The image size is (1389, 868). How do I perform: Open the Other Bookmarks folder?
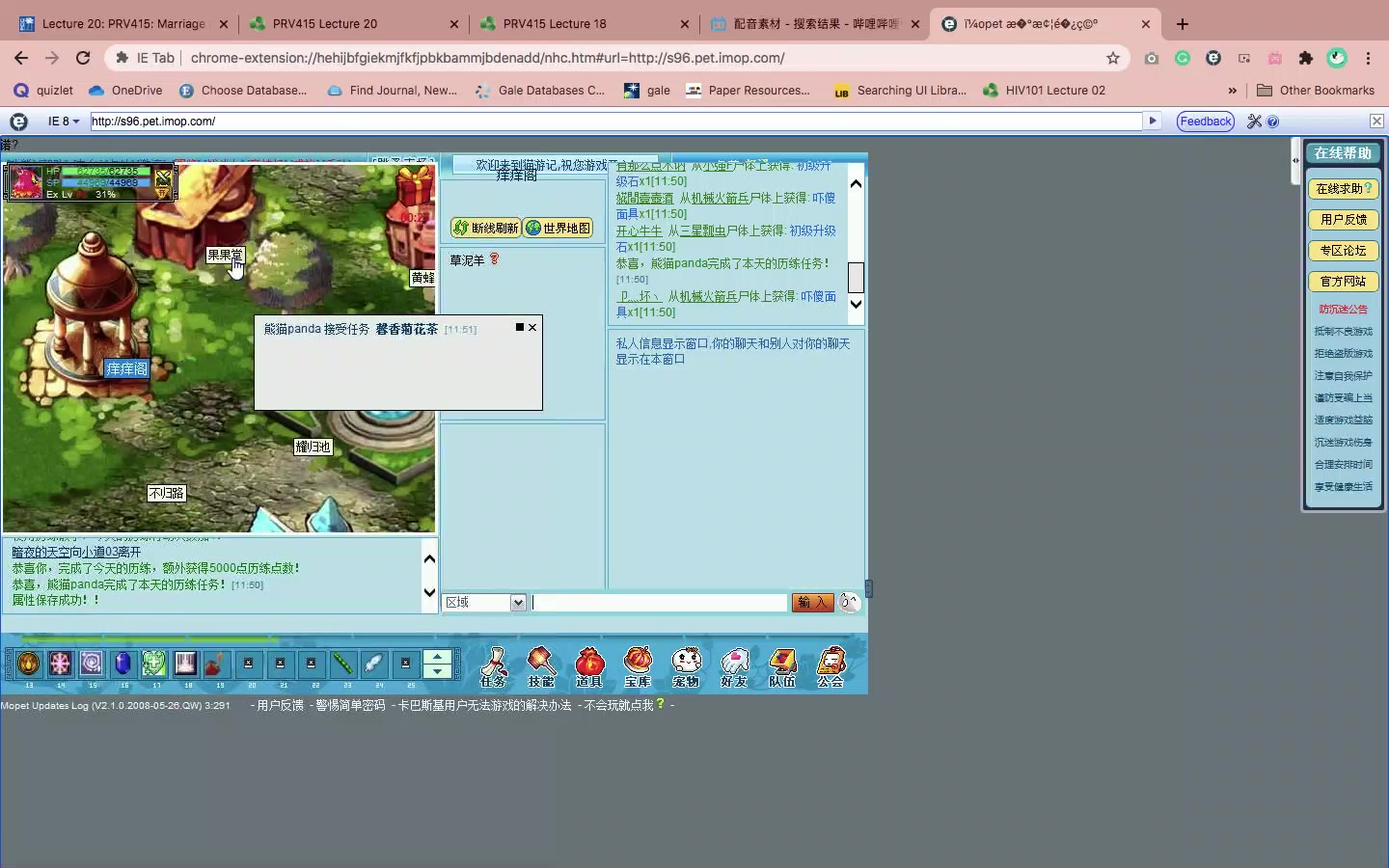point(1316,91)
